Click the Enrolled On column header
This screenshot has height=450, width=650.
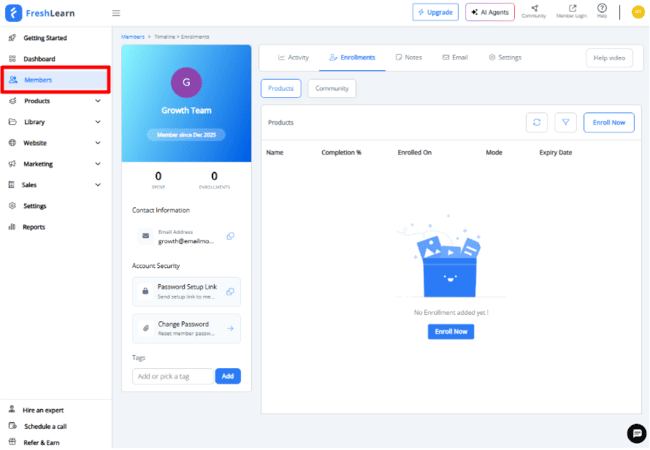[415, 152]
